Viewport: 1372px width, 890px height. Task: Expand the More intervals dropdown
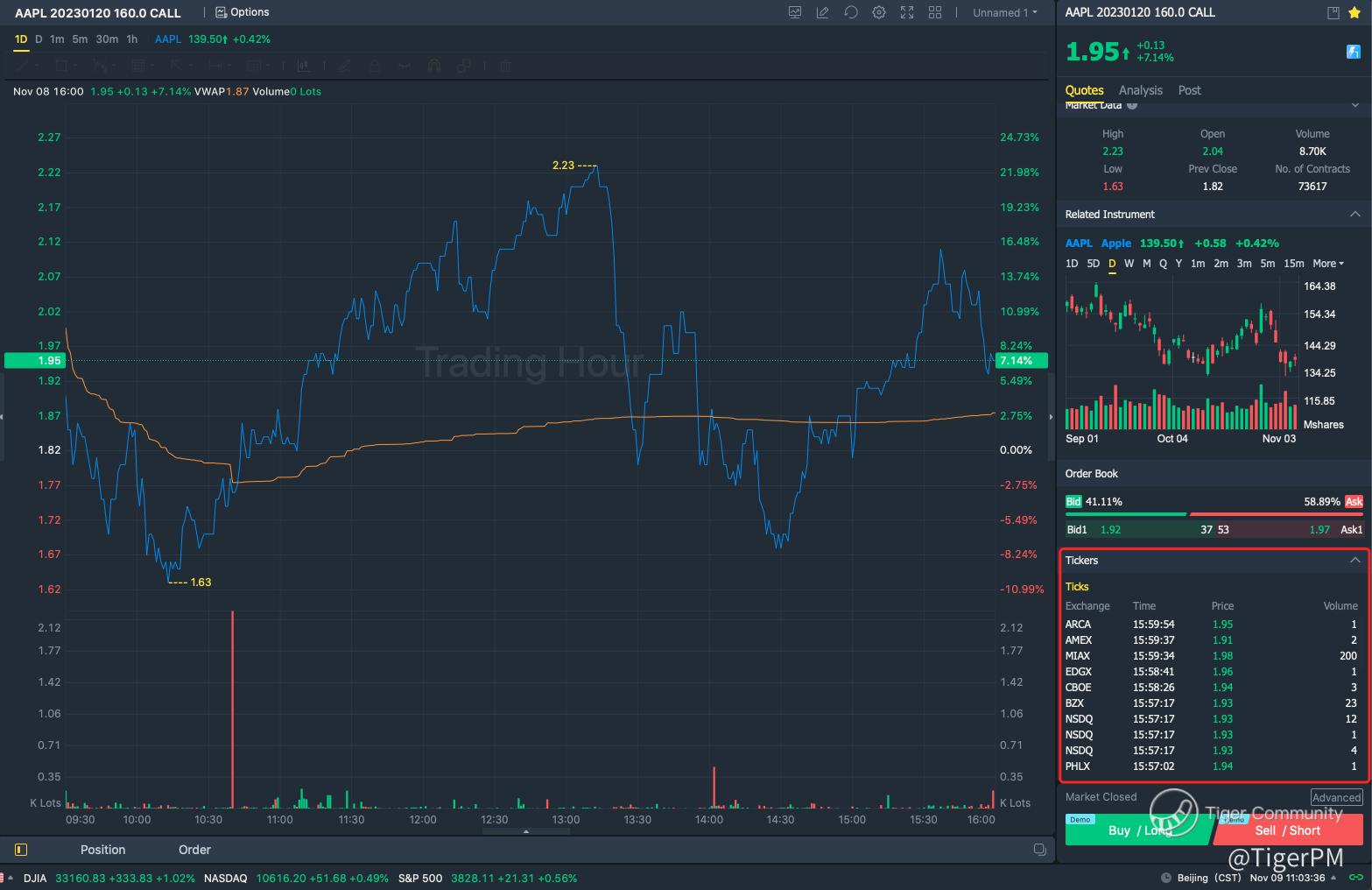pyautogui.click(x=1327, y=264)
